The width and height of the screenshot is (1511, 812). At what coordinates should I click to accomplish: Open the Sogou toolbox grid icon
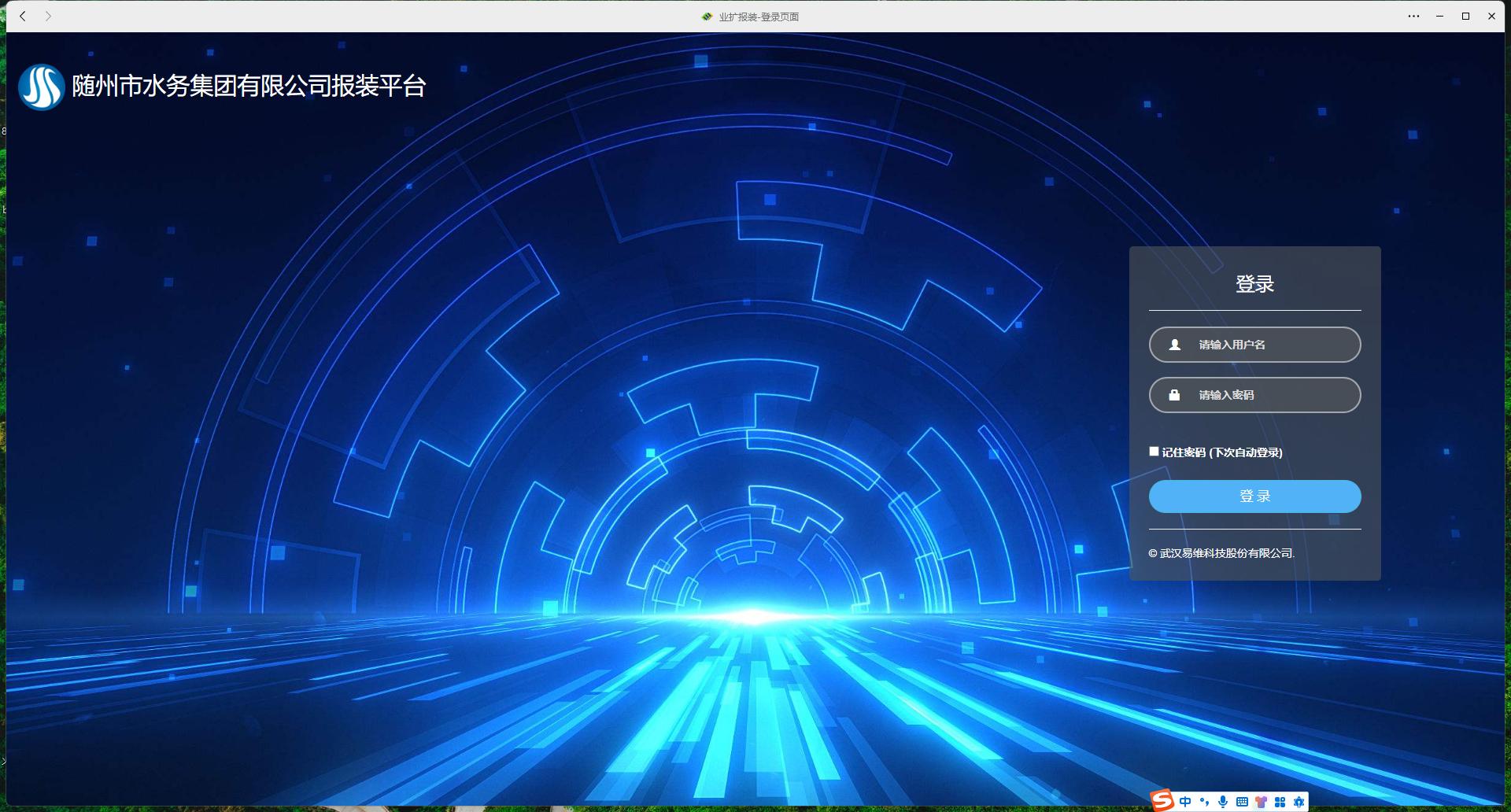[1280, 802]
